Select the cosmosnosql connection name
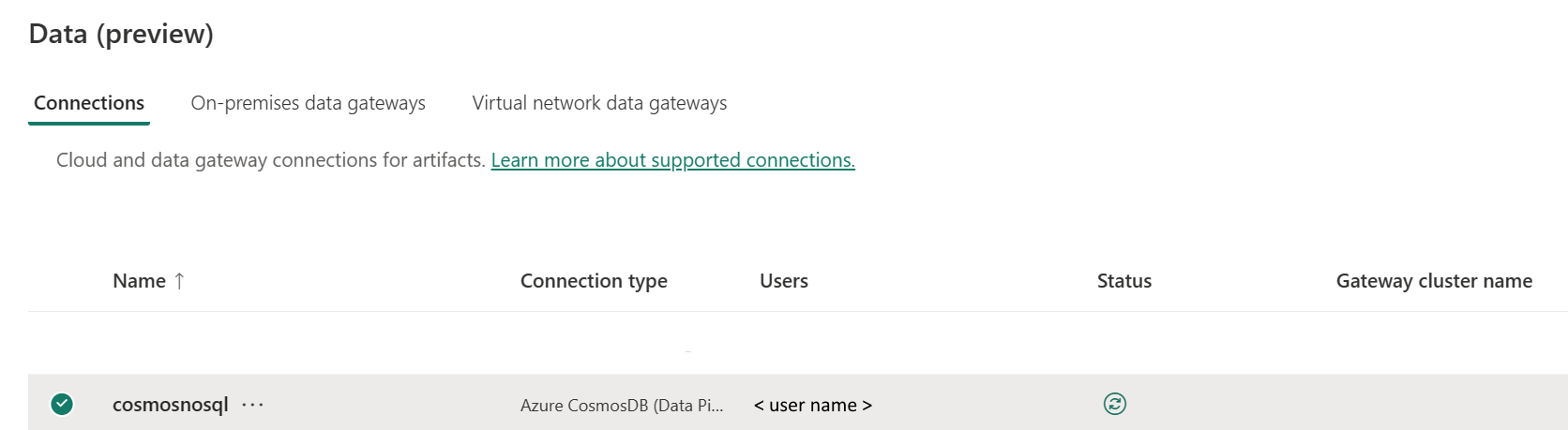Image resolution: width=1568 pixels, height=430 pixels. [x=170, y=405]
